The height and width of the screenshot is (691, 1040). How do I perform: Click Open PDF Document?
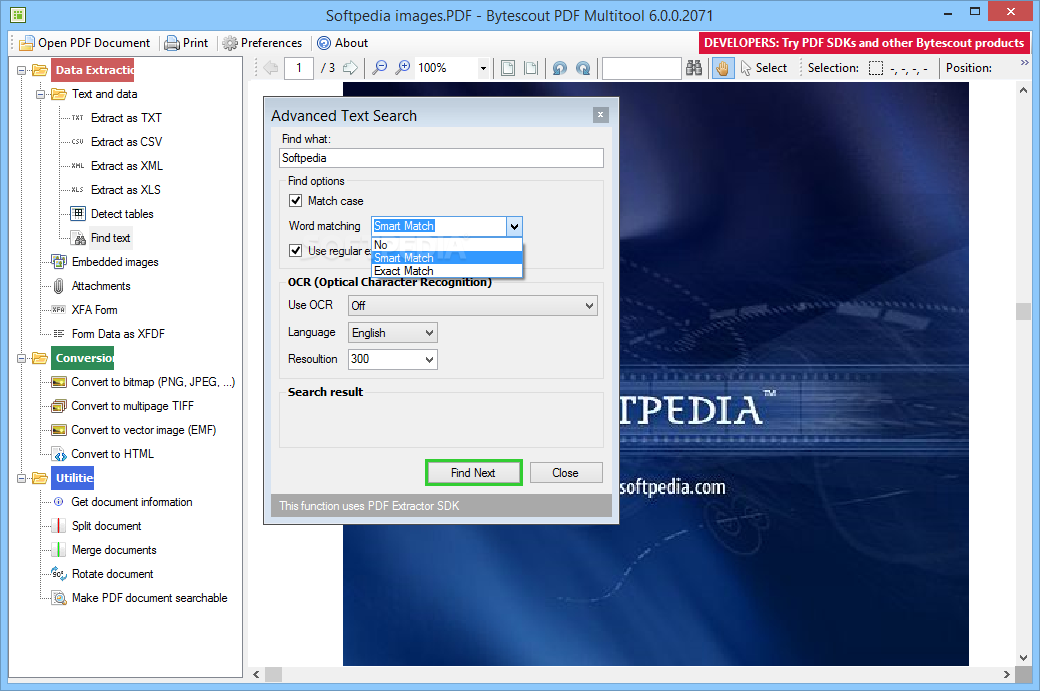tap(85, 43)
